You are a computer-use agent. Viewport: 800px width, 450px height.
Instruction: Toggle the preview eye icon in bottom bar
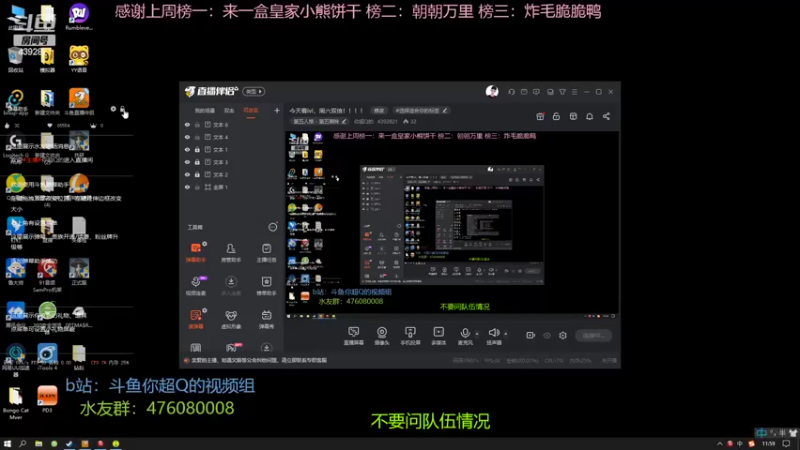(x=547, y=335)
